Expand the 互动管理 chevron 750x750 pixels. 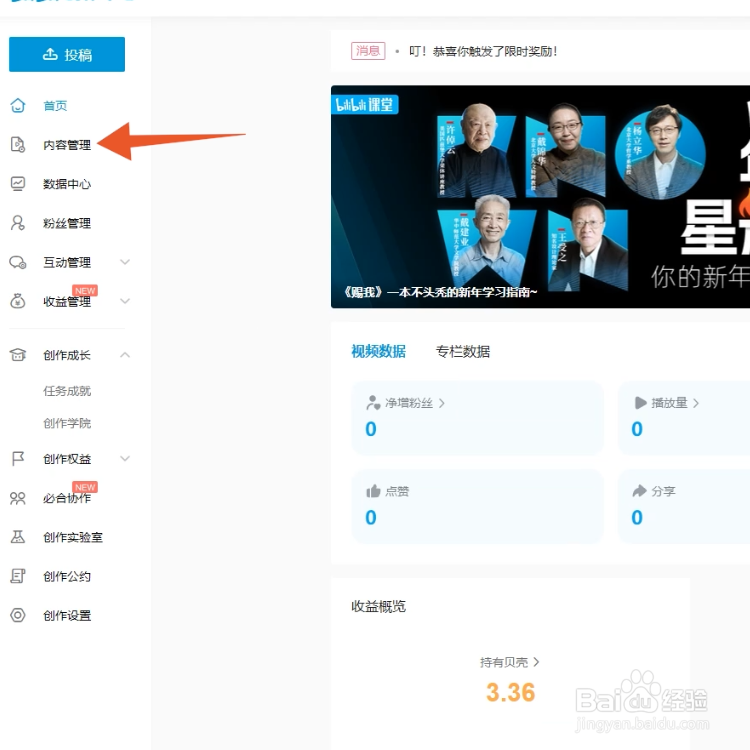pos(125,262)
